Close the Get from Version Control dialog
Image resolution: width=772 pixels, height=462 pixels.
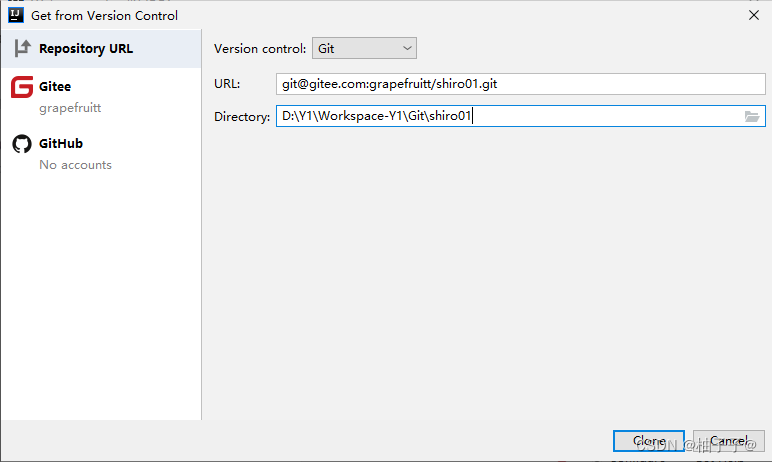pyautogui.click(x=754, y=15)
